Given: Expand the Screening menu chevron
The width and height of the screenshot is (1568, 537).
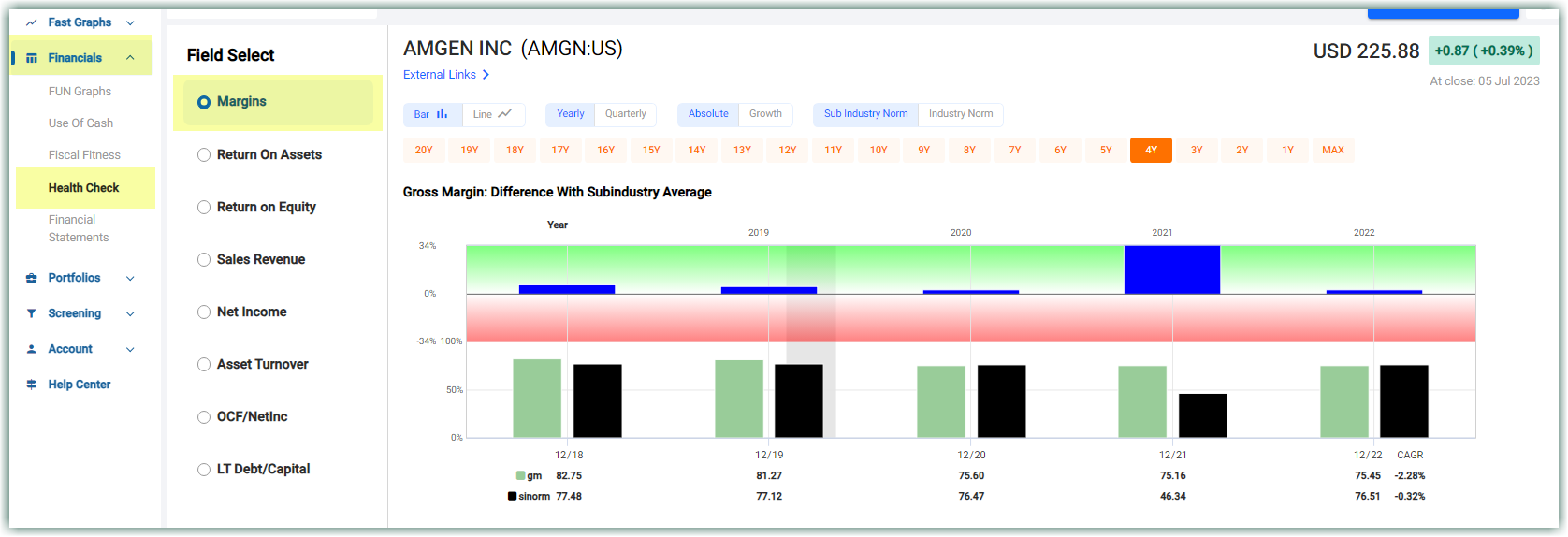Looking at the screenshot, I should click(x=130, y=313).
